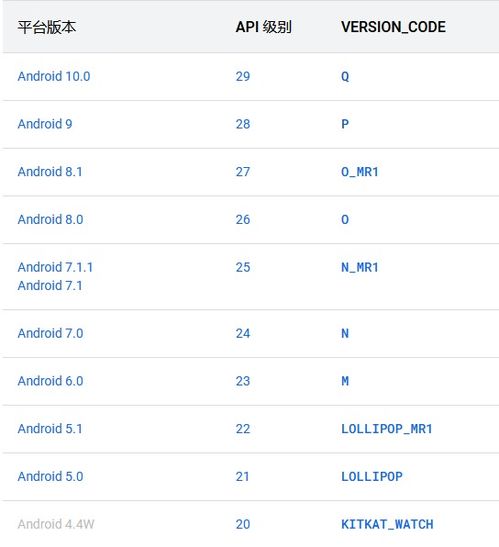Open the Android 5.0 platform link
This screenshot has height=547, width=499.
pos(50,477)
